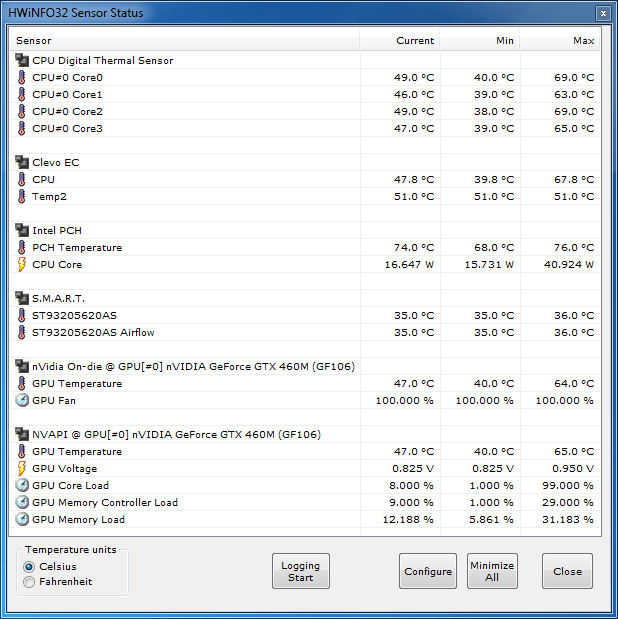Click the 'GPU Memory Controller Load' label
The height and width of the screenshot is (619, 618).
click(x=105, y=503)
